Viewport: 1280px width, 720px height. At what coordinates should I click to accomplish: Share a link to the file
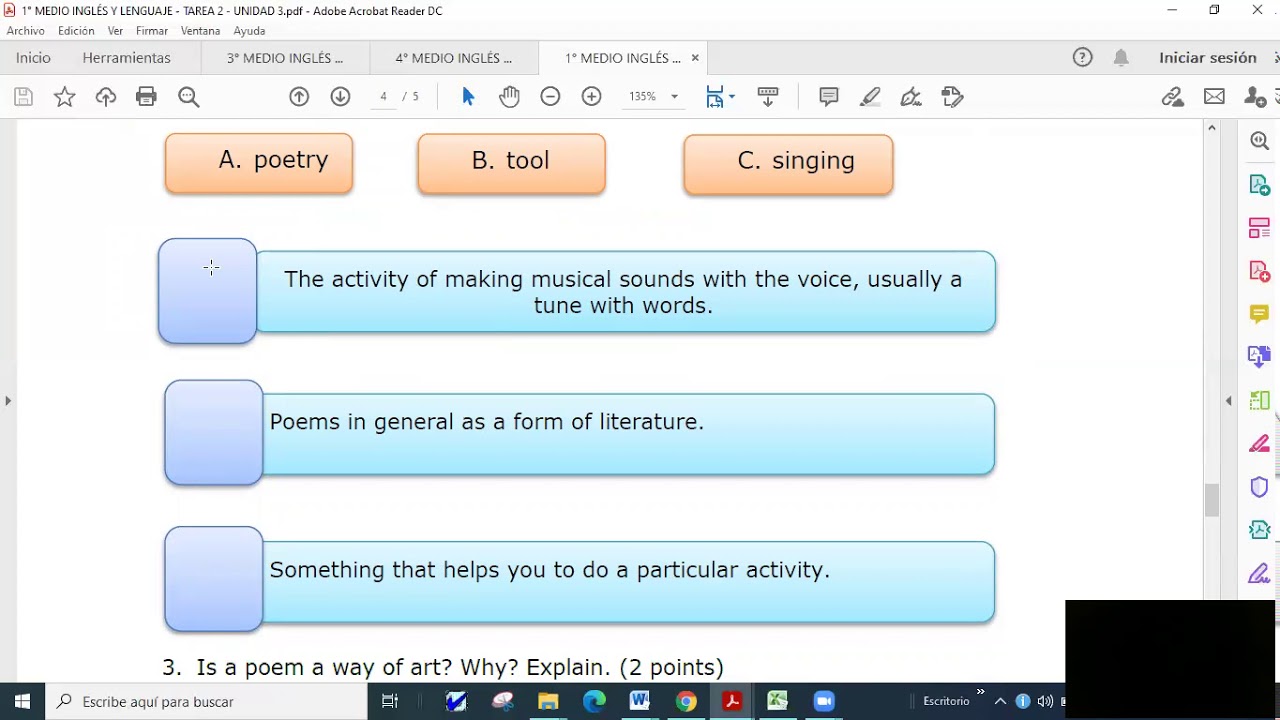(1173, 97)
